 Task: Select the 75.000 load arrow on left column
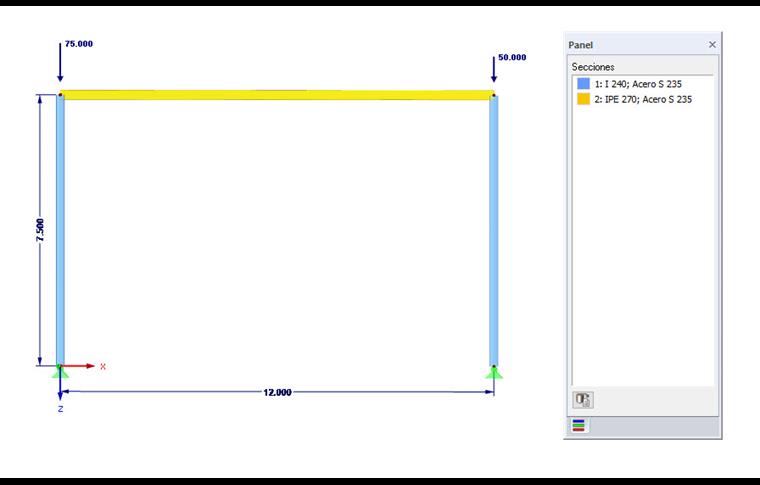60,62
